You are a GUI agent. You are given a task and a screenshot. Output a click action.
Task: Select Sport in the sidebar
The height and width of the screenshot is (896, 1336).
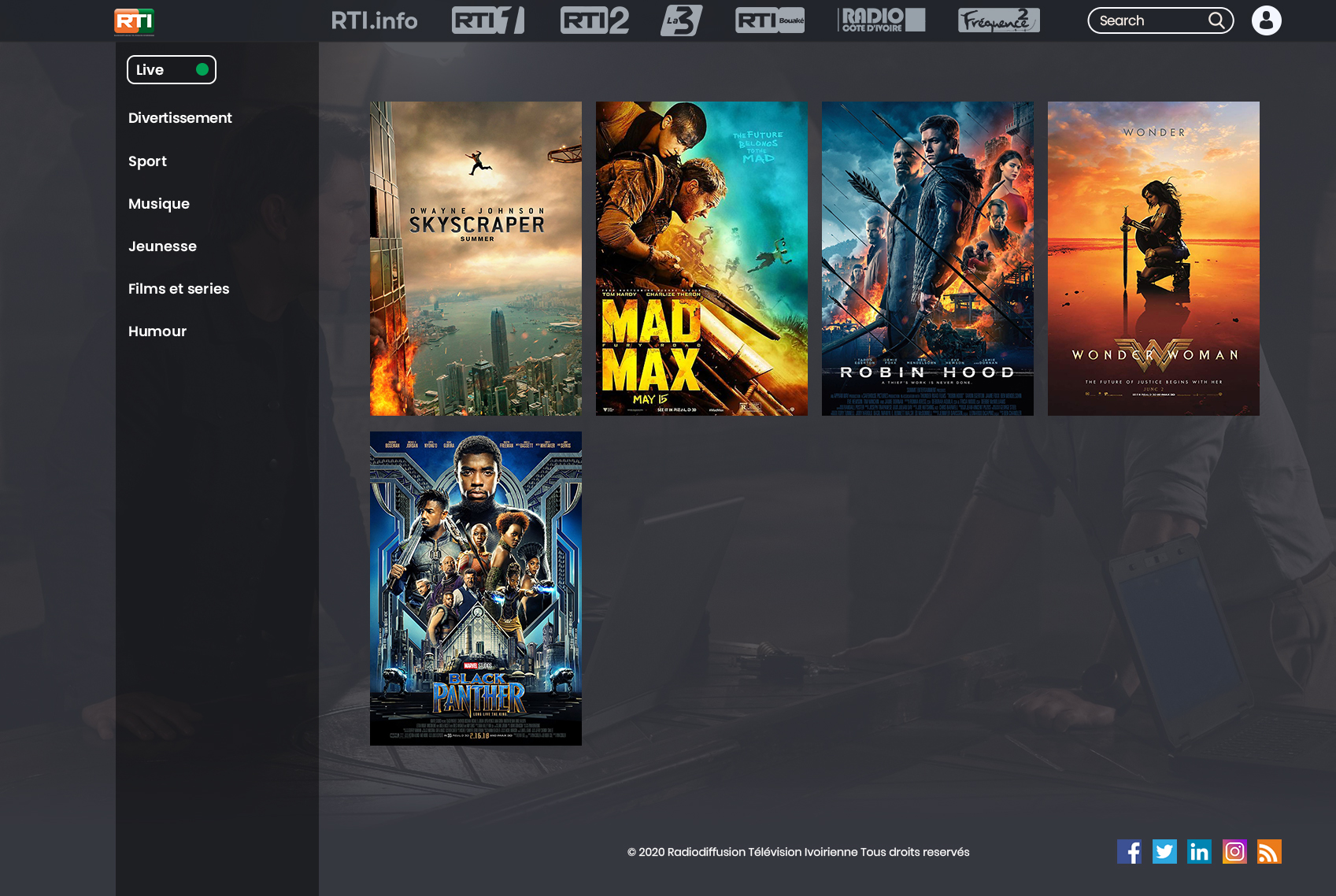(x=147, y=161)
